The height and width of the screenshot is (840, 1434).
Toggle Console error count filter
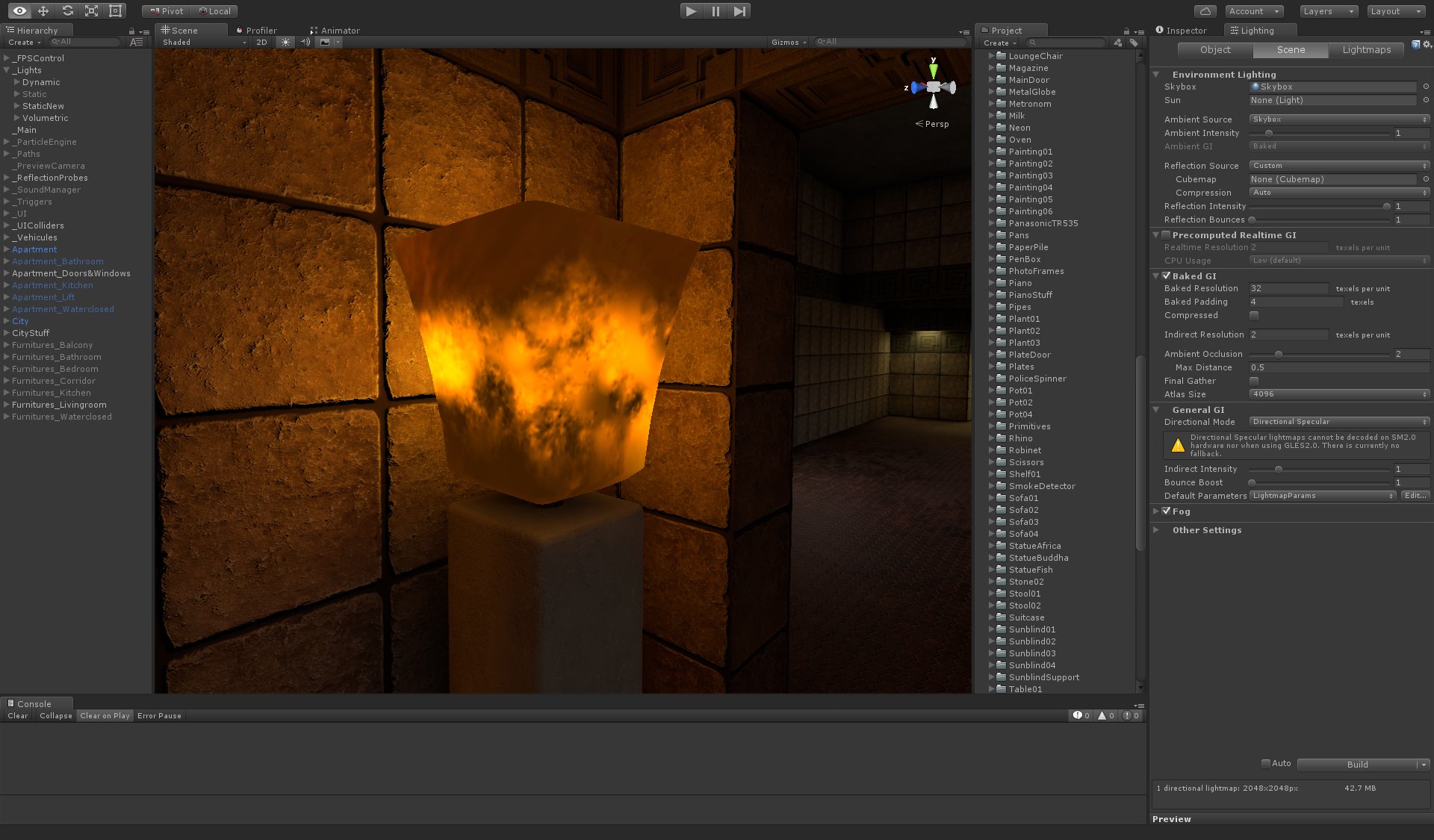pos(1131,715)
